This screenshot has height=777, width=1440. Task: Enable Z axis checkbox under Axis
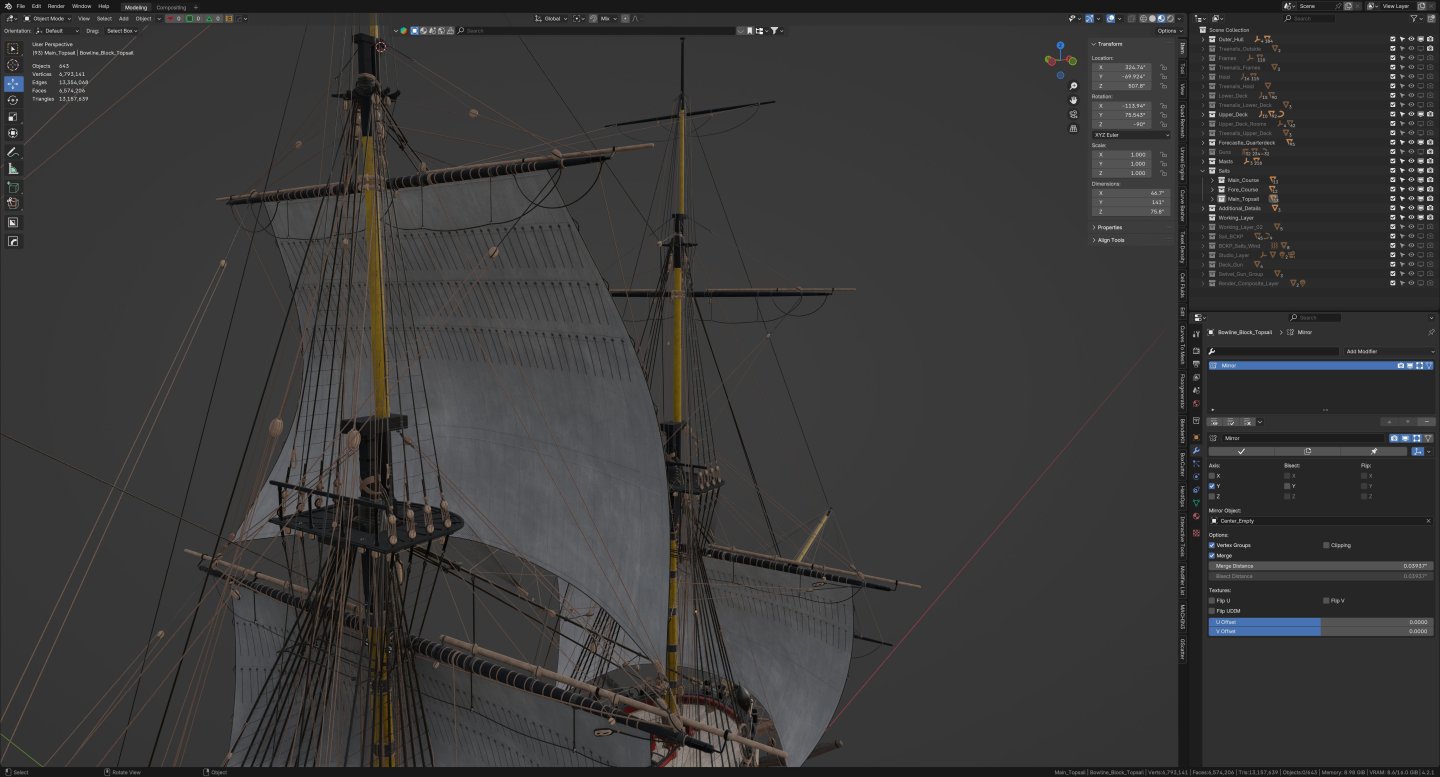[1212, 496]
